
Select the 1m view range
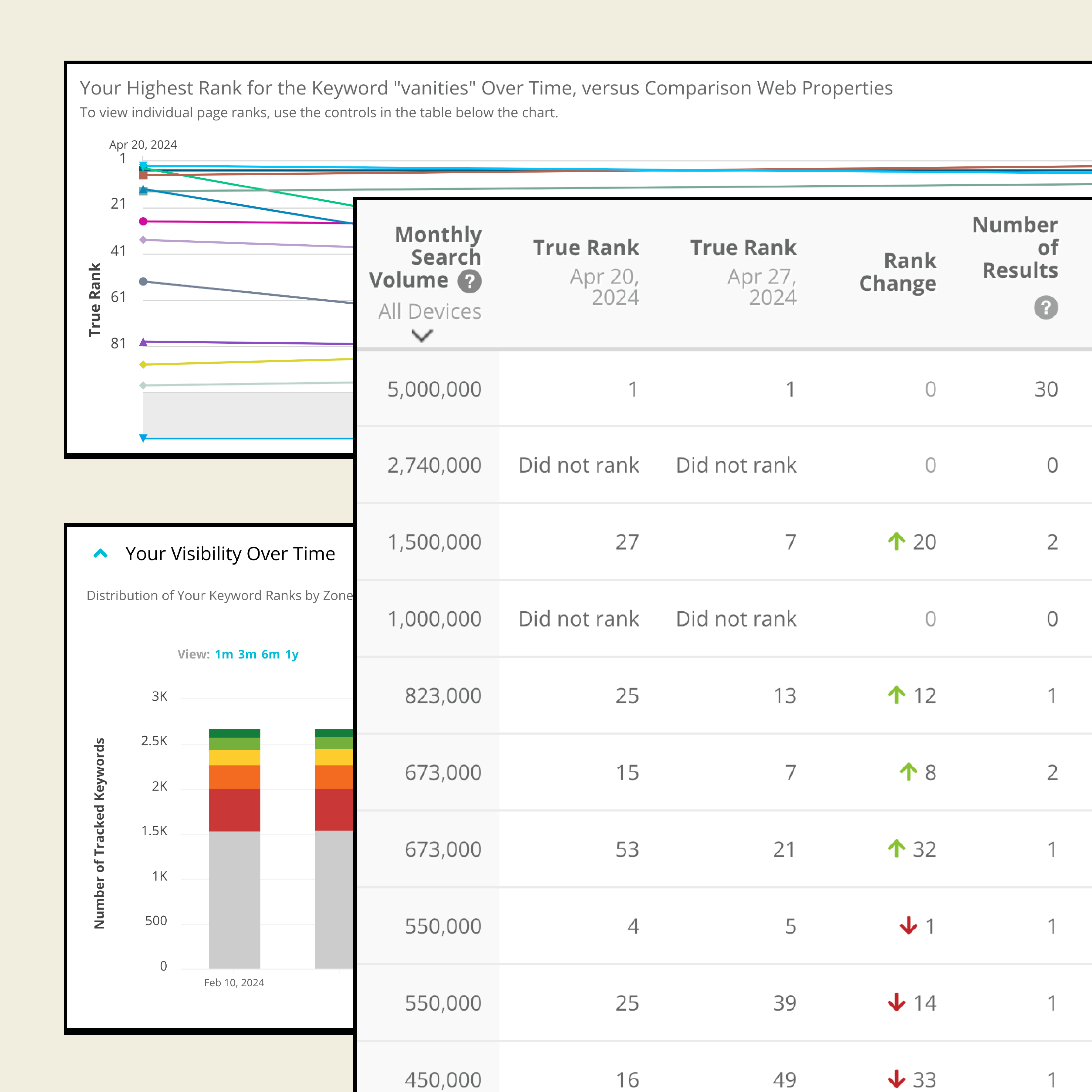click(x=224, y=654)
